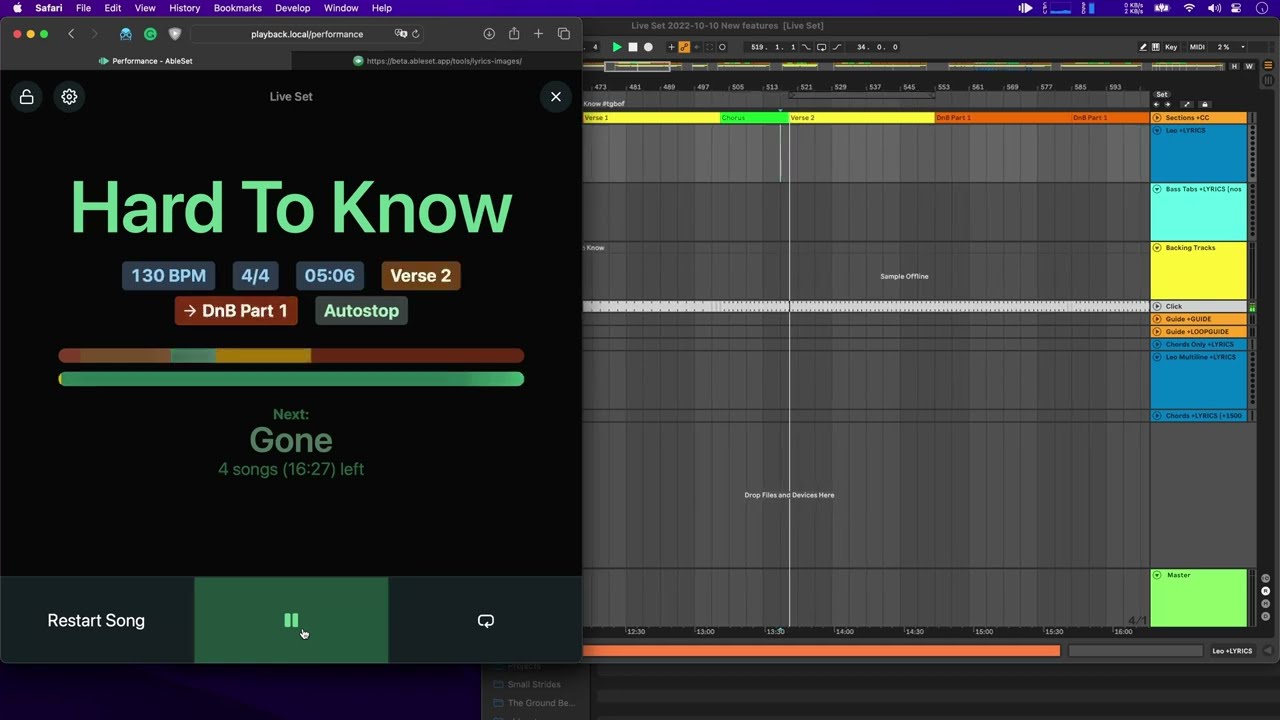1280x720 pixels.
Task: Unfold the Chords Only +LYRICS track
Action: pyautogui.click(x=1157, y=344)
